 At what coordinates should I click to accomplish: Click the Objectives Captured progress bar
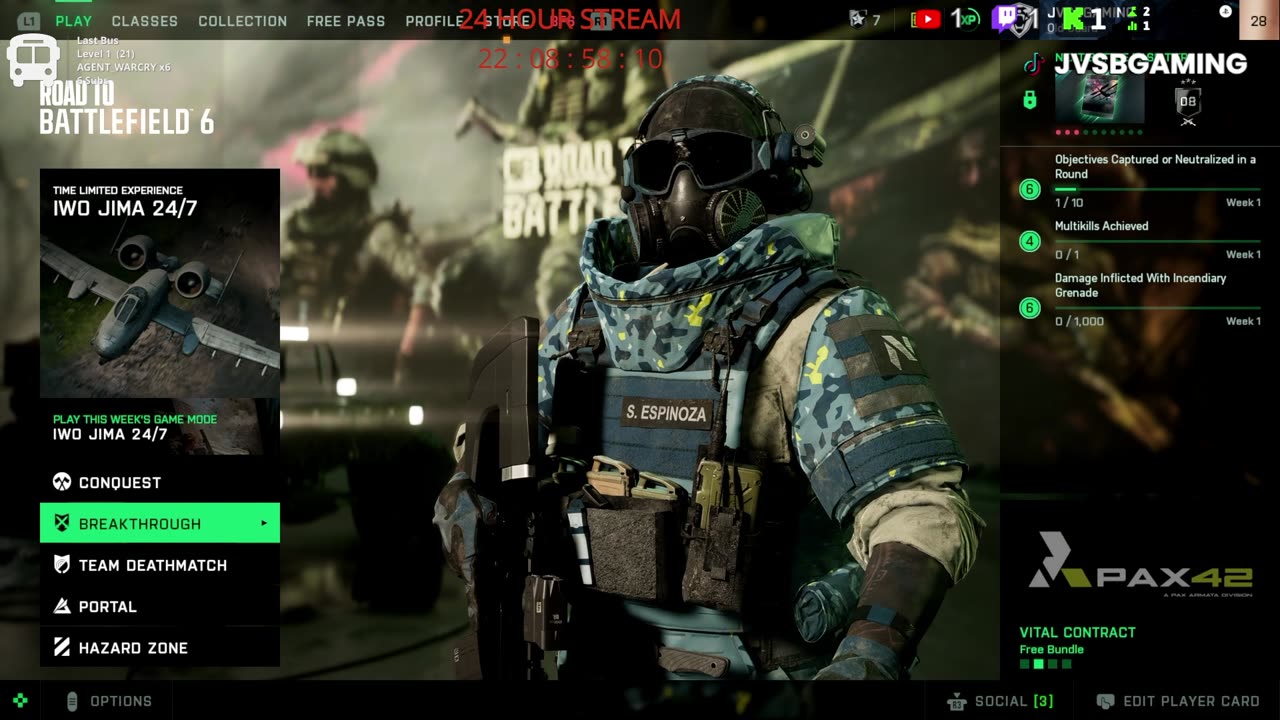pos(1157,189)
